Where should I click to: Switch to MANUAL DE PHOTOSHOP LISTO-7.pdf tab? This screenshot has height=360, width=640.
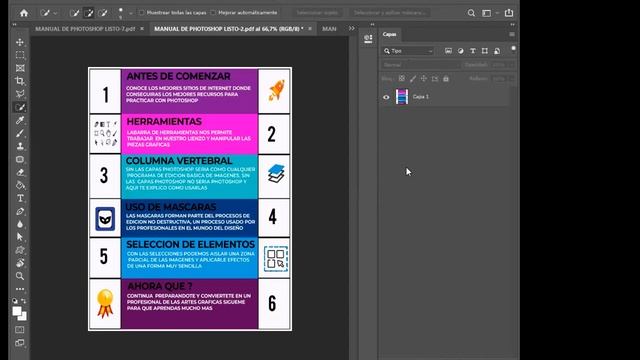tap(85, 29)
